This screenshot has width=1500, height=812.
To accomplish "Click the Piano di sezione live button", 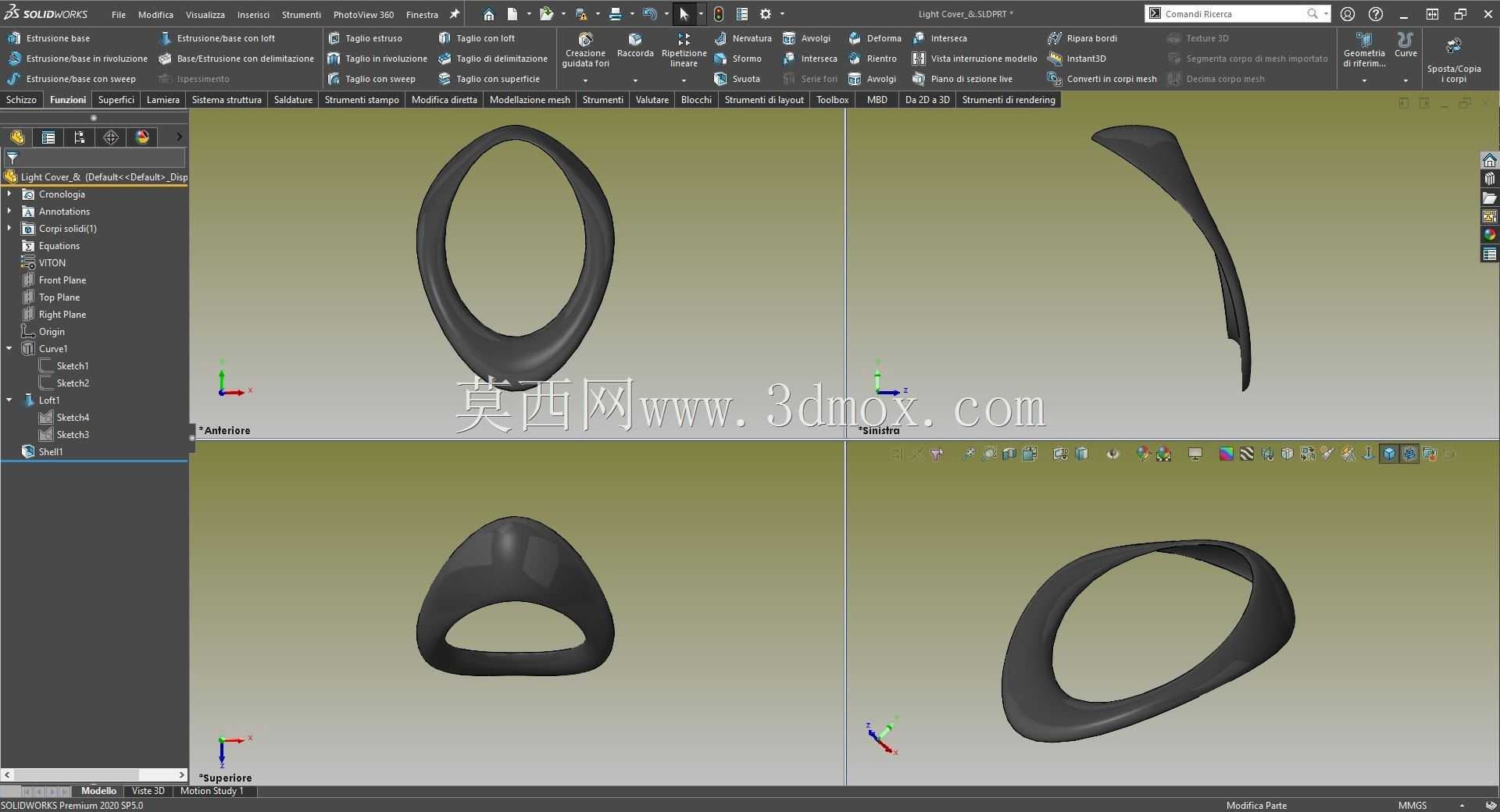I will (x=962, y=79).
